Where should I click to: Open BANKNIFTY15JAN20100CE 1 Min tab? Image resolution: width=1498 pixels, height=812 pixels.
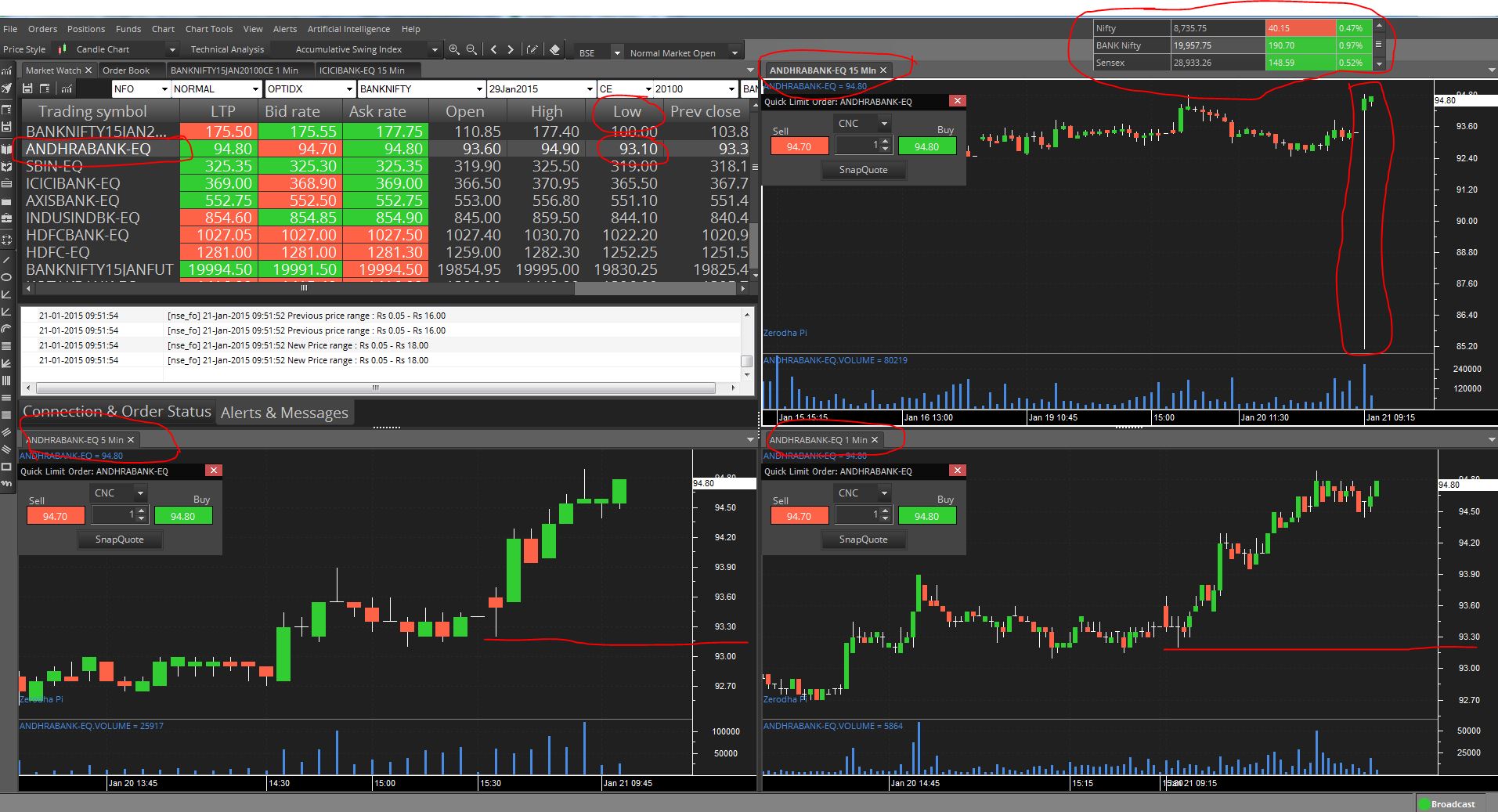coord(235,70)
